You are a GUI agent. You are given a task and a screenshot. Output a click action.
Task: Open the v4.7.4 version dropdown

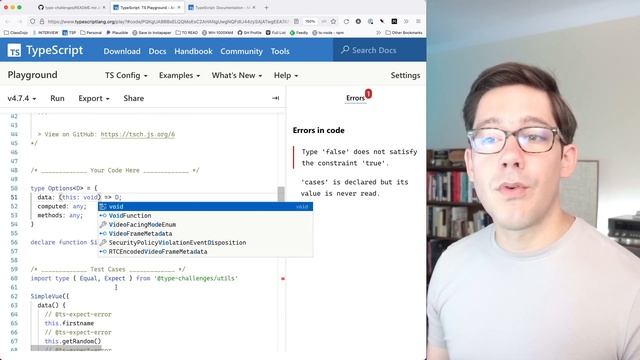click(22, 98)
